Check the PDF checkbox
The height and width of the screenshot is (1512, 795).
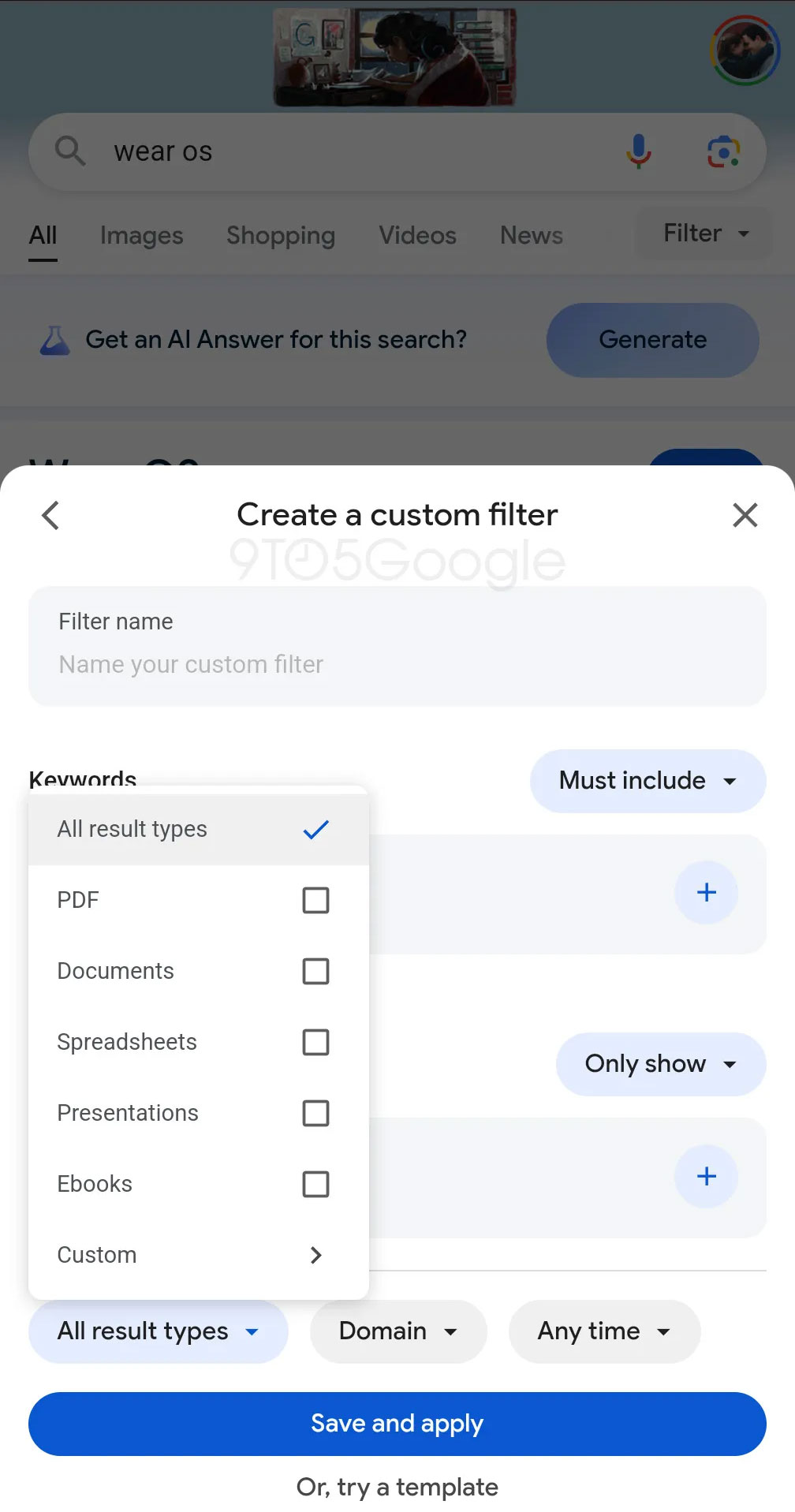click(315, 900)
